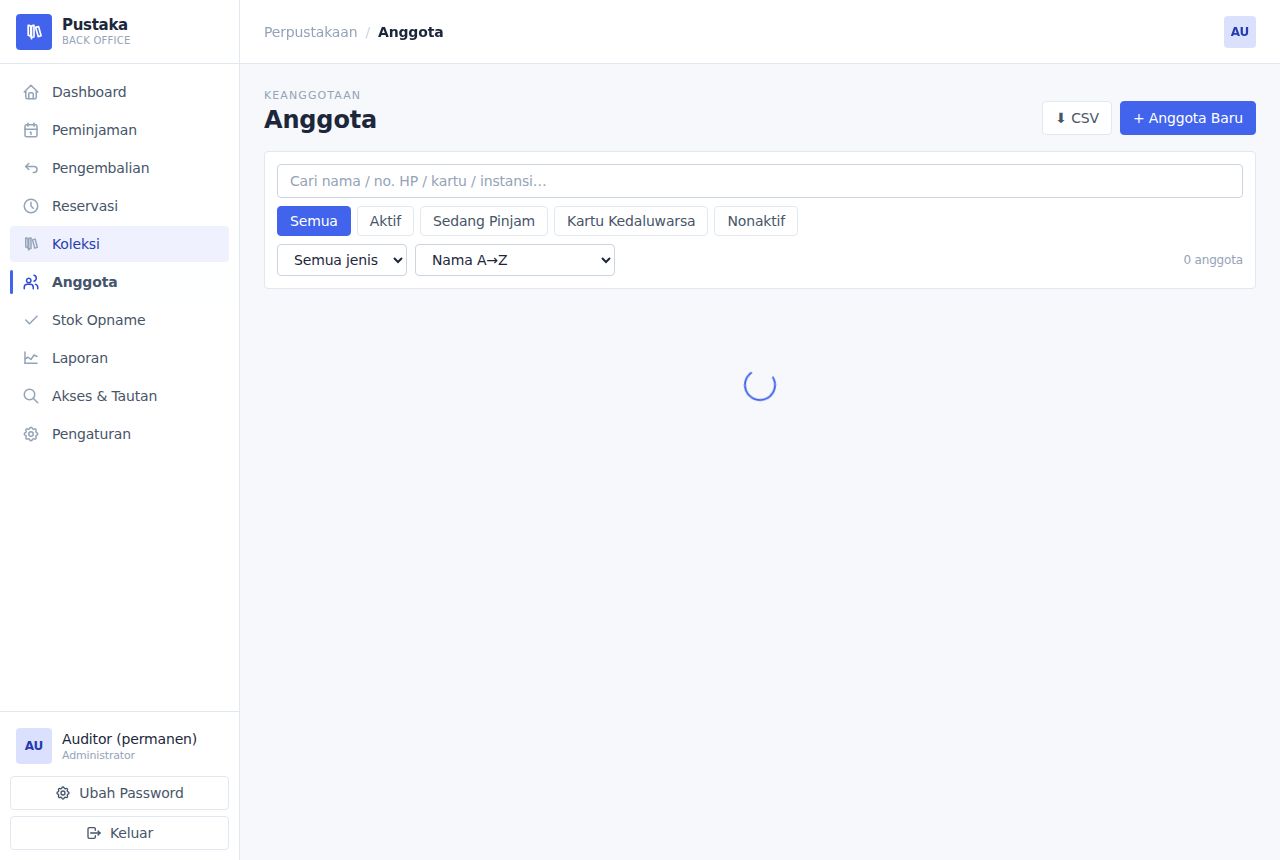Expand the Nama A→Z sort dropdown
The image size is (1280, 860).
515,260
